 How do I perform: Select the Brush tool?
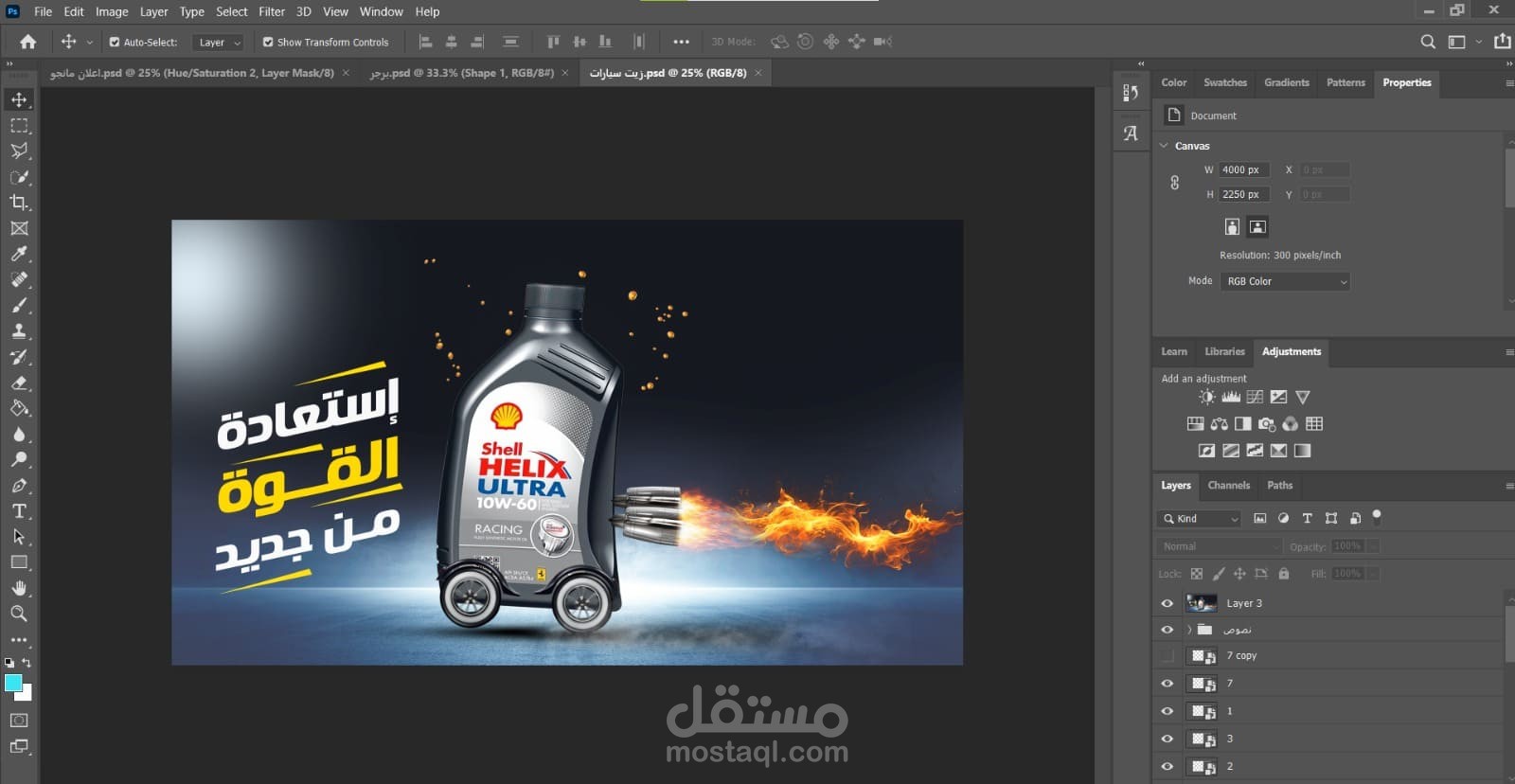point(19,305)
